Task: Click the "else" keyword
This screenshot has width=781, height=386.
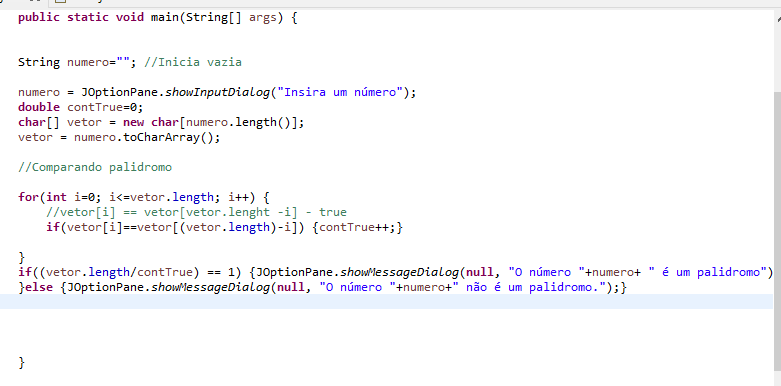Action: [x=39, y=287]
